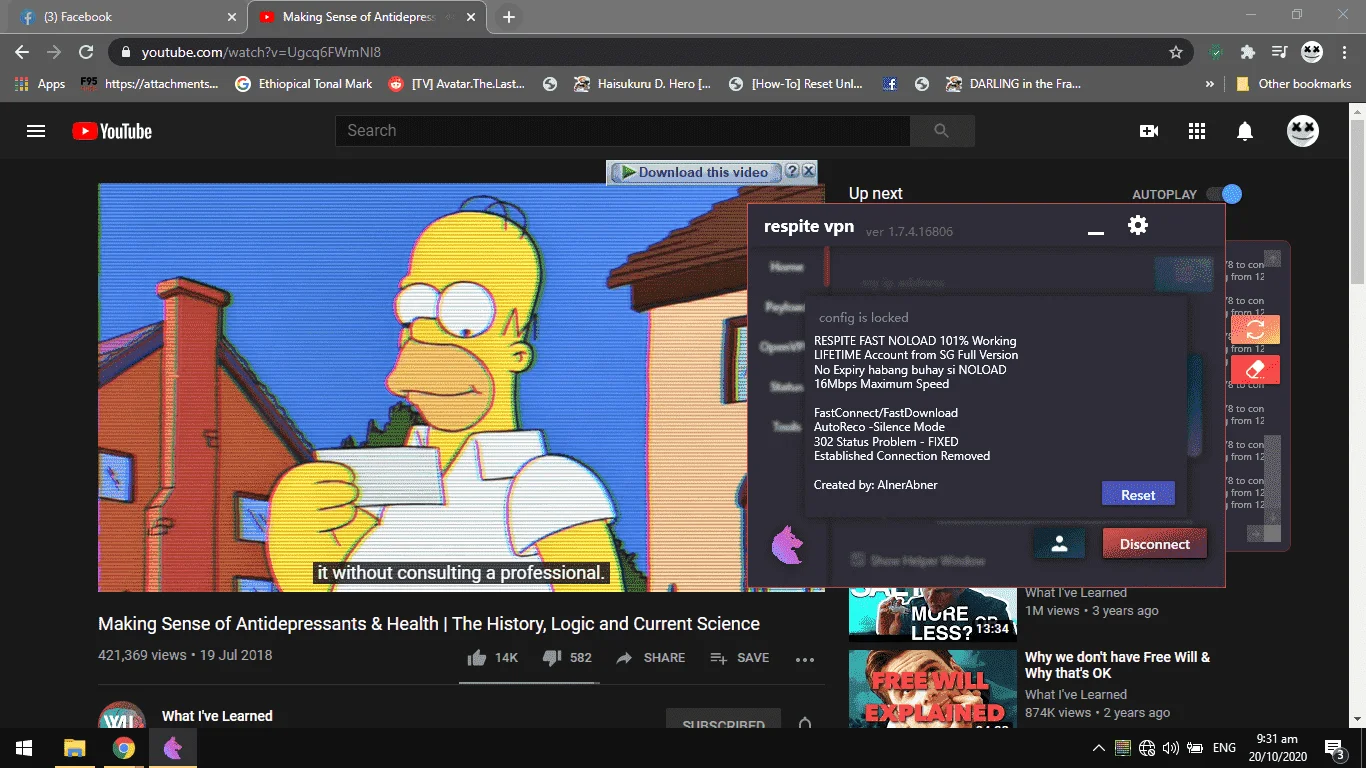This screenshot has height=768, width=1366.
Task: Click the like/dislike ratio bar
Action: (x=529, y=683)
